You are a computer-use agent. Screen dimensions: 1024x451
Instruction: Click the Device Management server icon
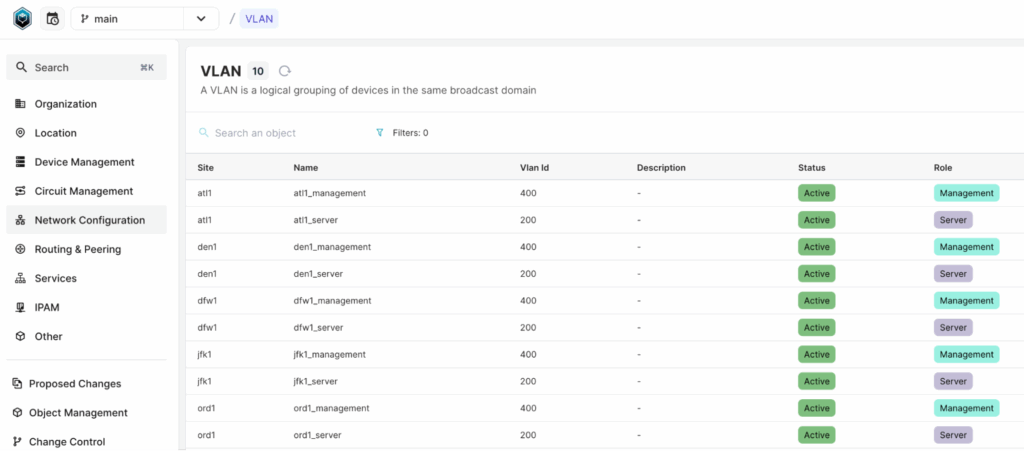[20, 162]
